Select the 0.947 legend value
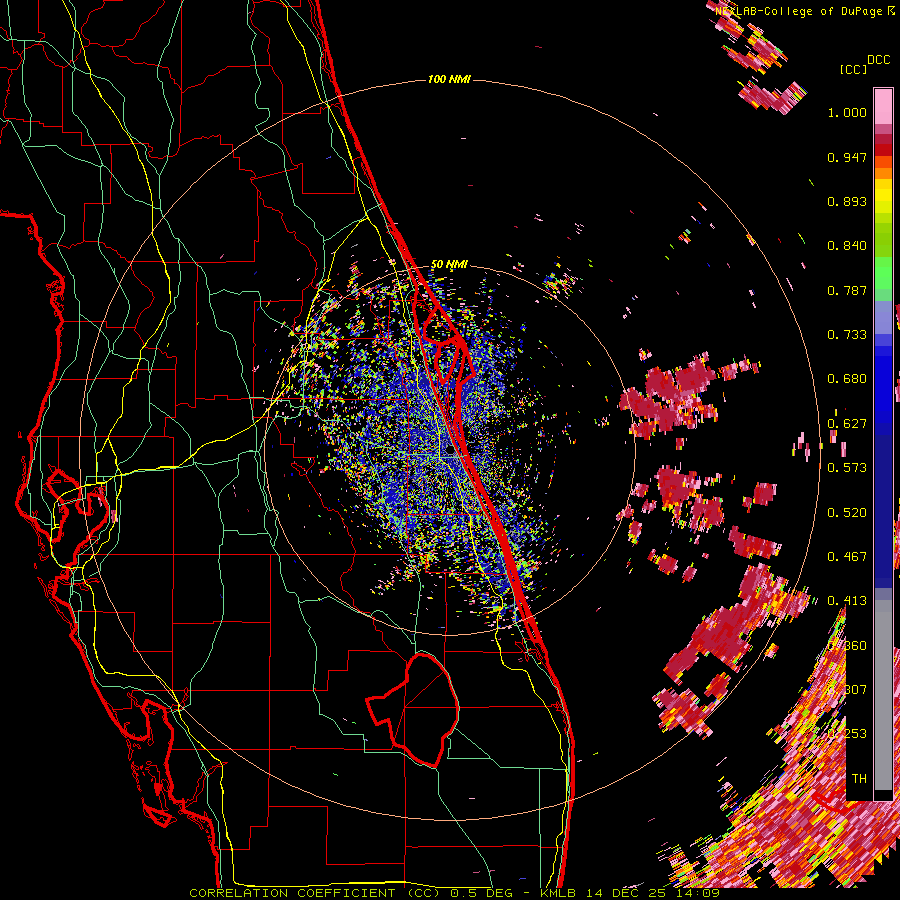The height and width of the screenshot is (900, 900). point(847,157)
